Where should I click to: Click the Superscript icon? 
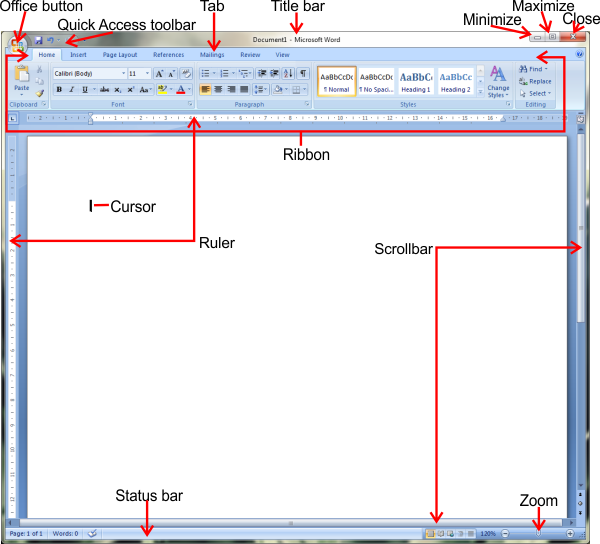tap(130, 90)
